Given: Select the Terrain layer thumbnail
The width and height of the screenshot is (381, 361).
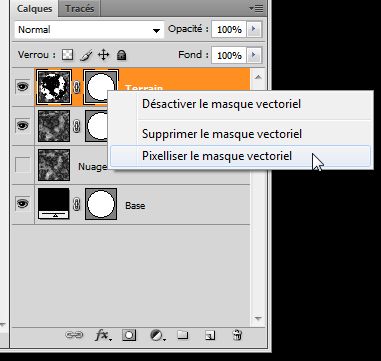Looking at the screenshot, I should [x=54, y=87].
